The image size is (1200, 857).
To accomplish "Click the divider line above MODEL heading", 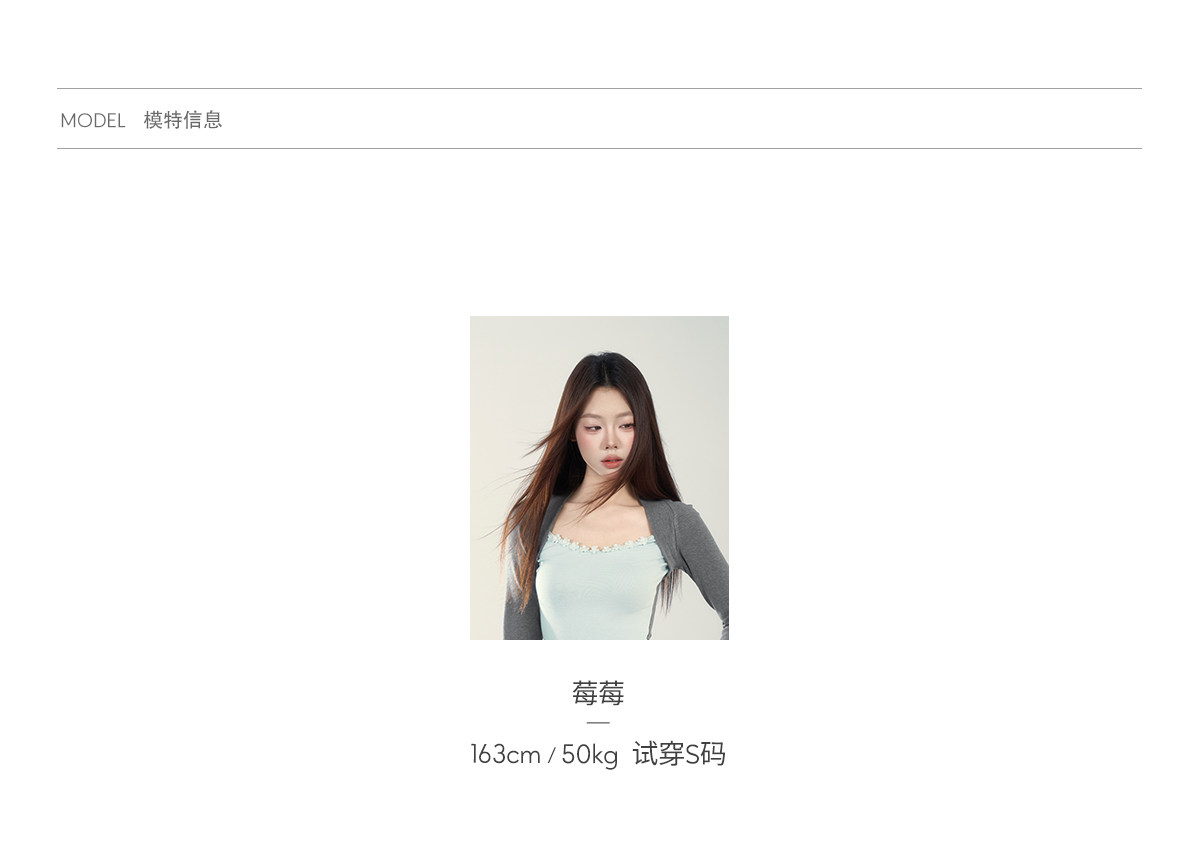I will [x=599, y=89].
